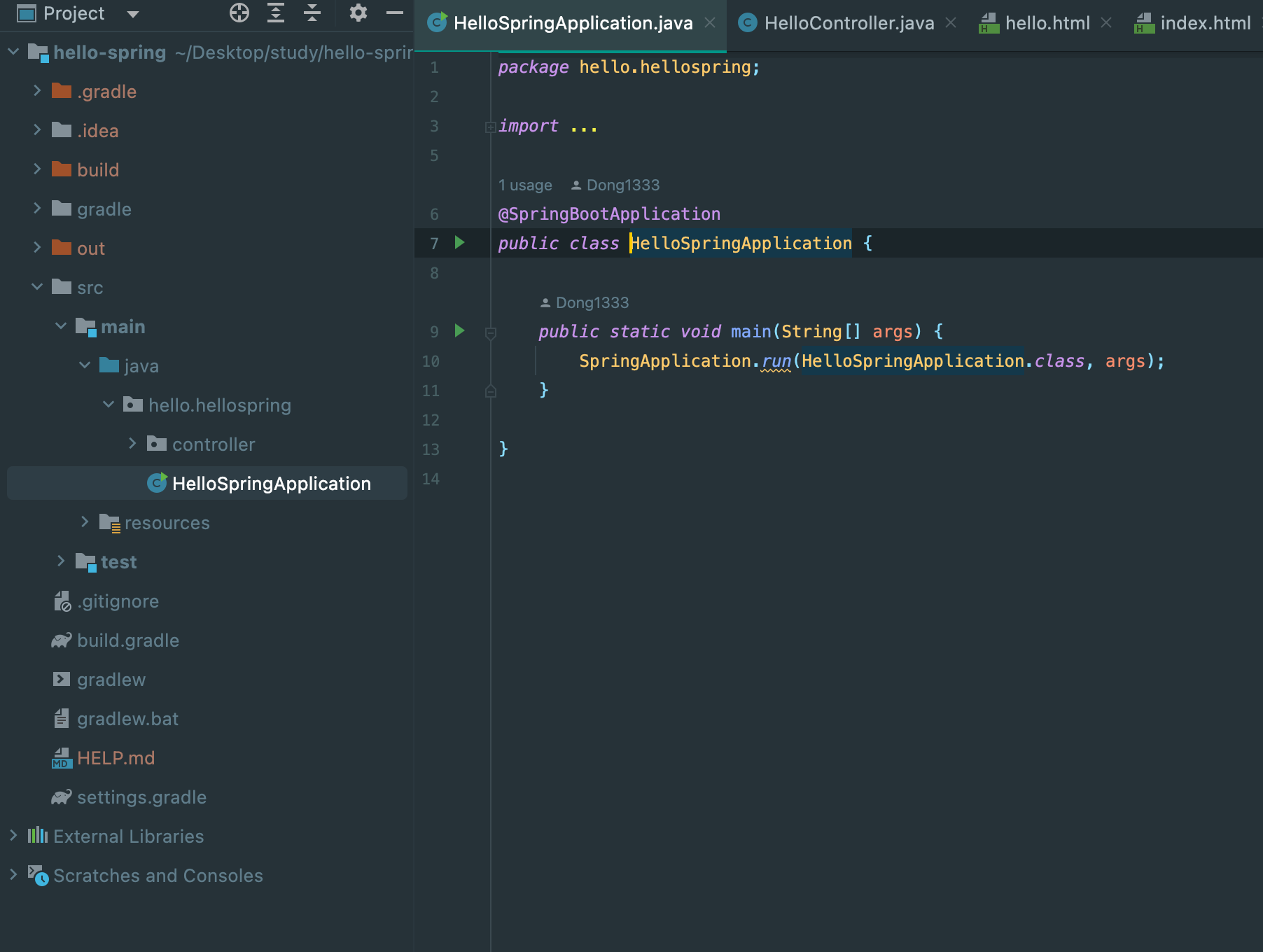The height and width of the screenshot is (952, 1263).
Task: Click the package name hello.hellospring in code
Action: click(x=665, y=67)
